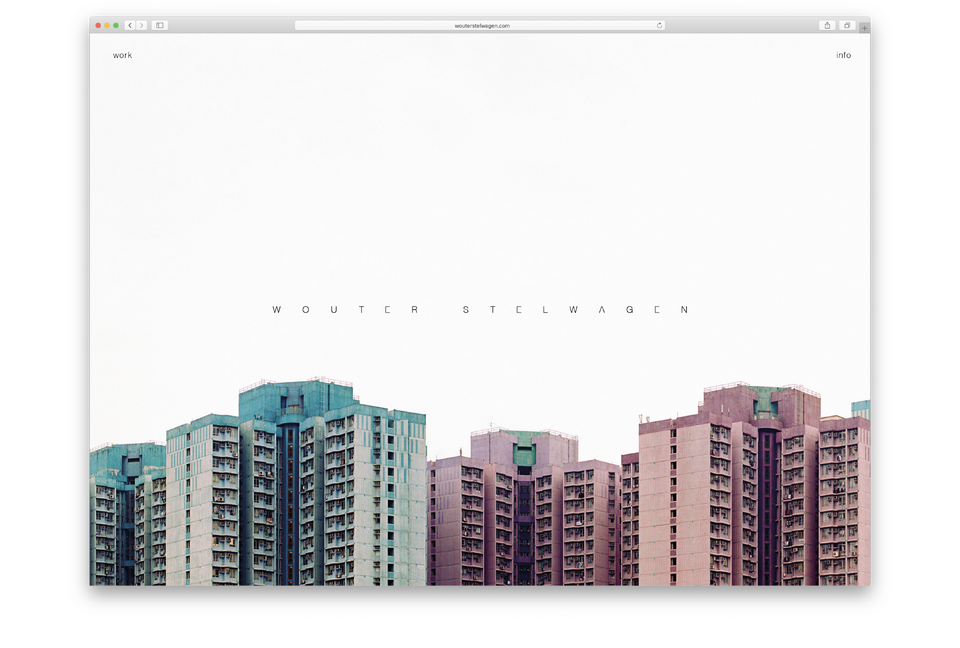
Task: Click the teal building sliver at far right
Action: 861,408
